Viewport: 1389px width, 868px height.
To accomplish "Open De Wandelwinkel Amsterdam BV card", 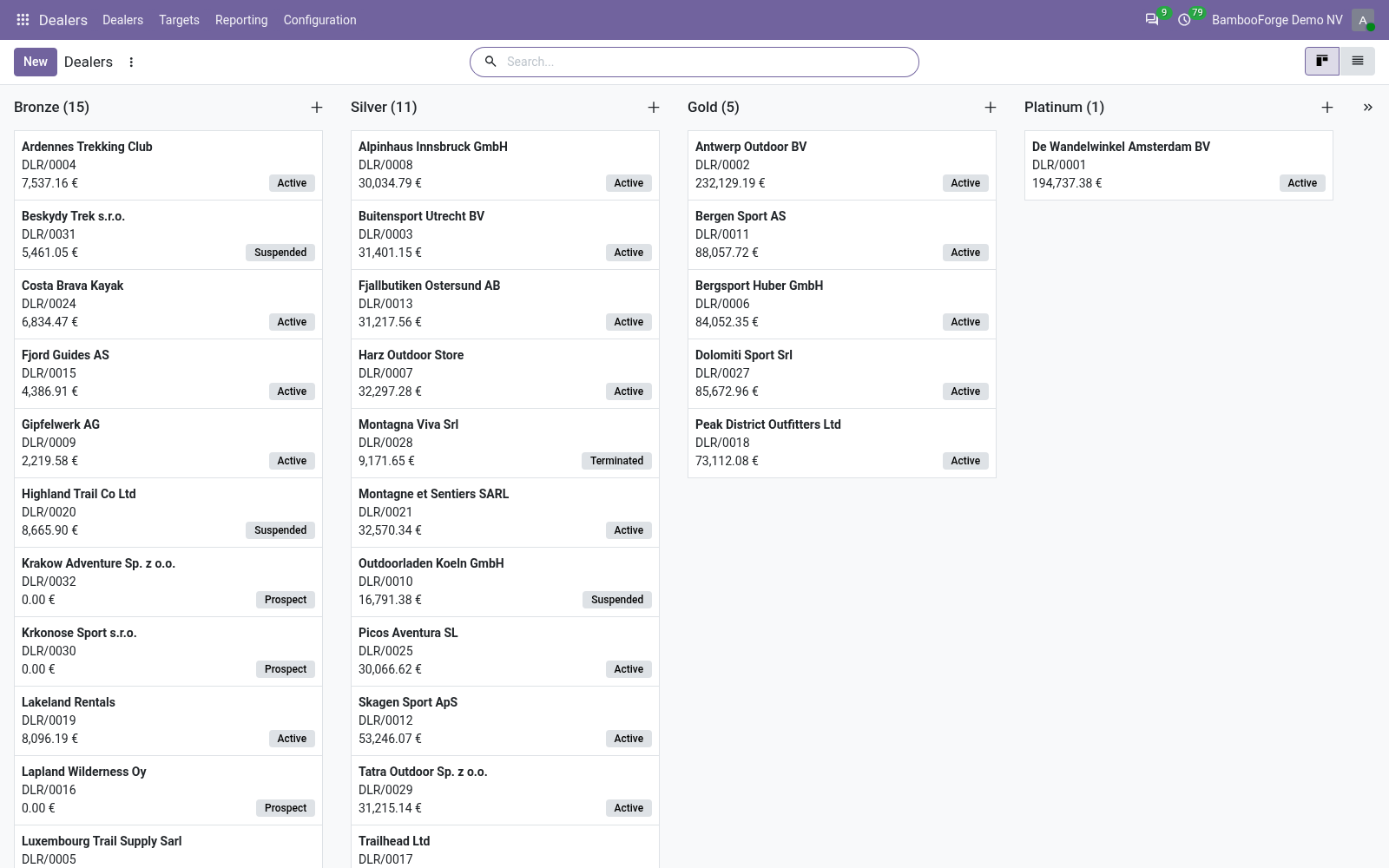I will 1179,165.
